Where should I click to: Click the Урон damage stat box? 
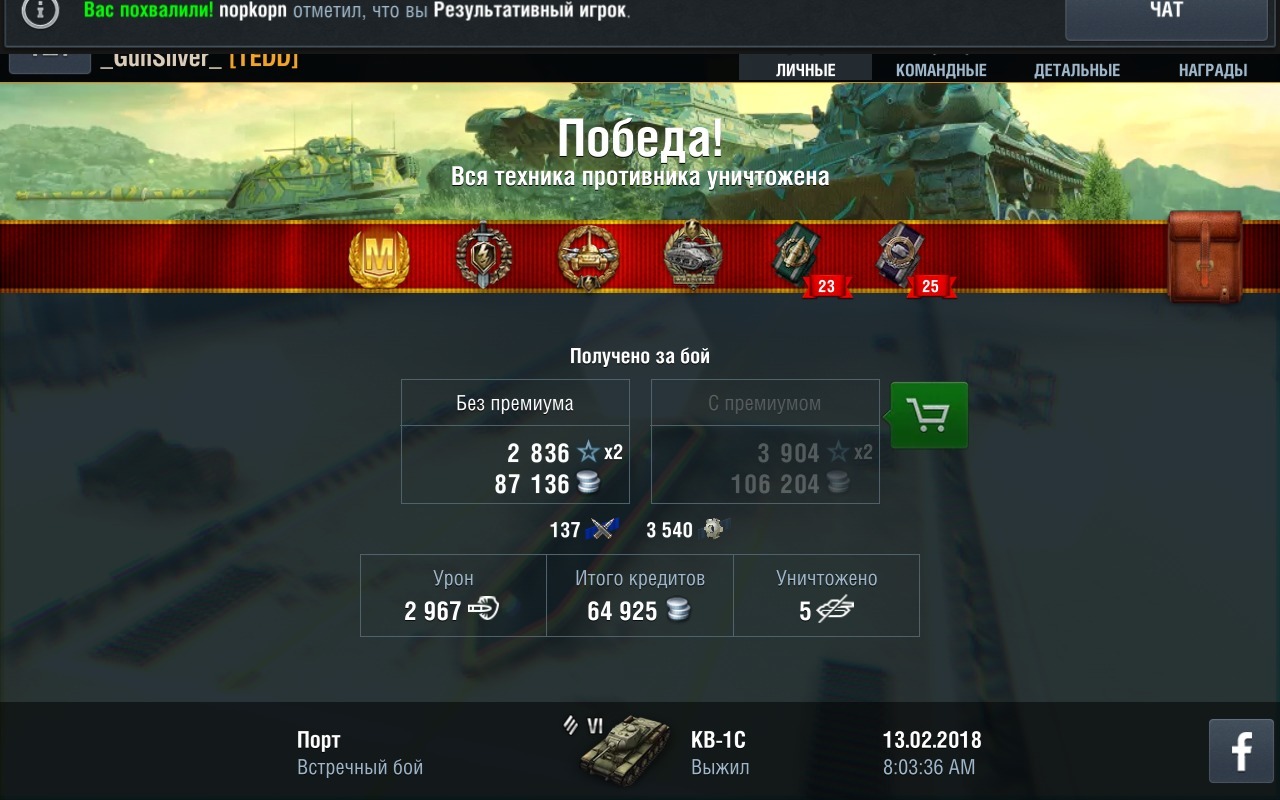click(453, 596)
